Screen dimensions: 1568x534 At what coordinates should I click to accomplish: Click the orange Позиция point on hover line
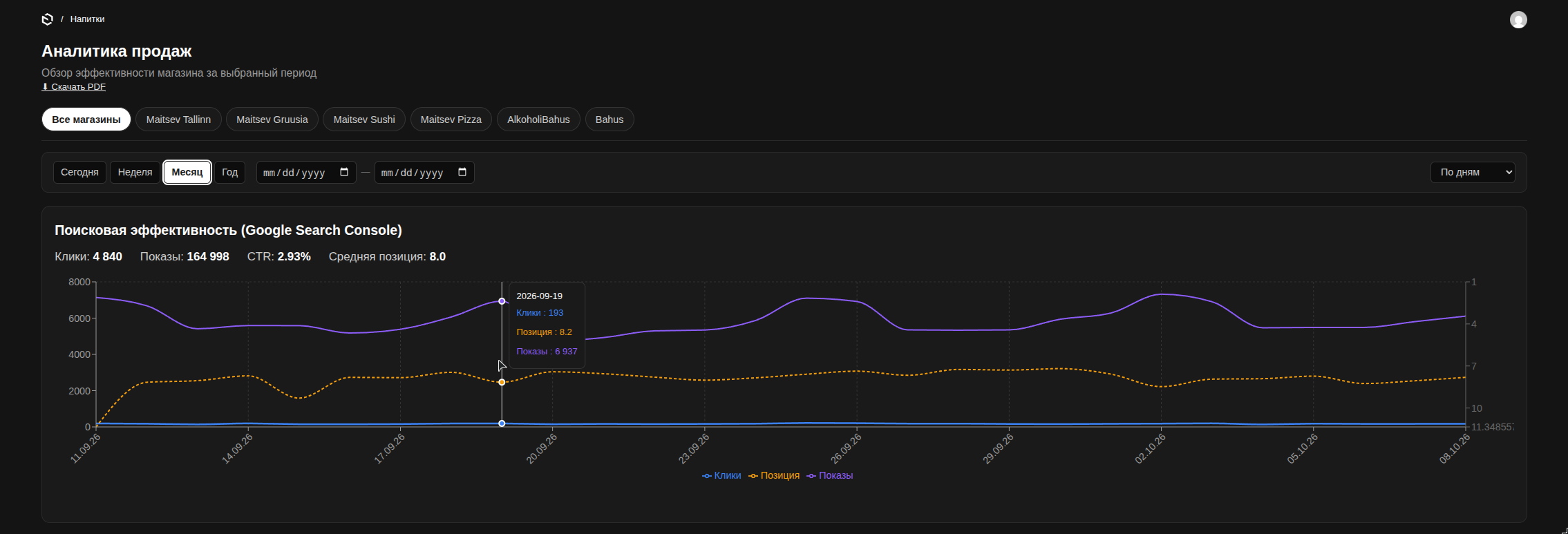(502, 382)
